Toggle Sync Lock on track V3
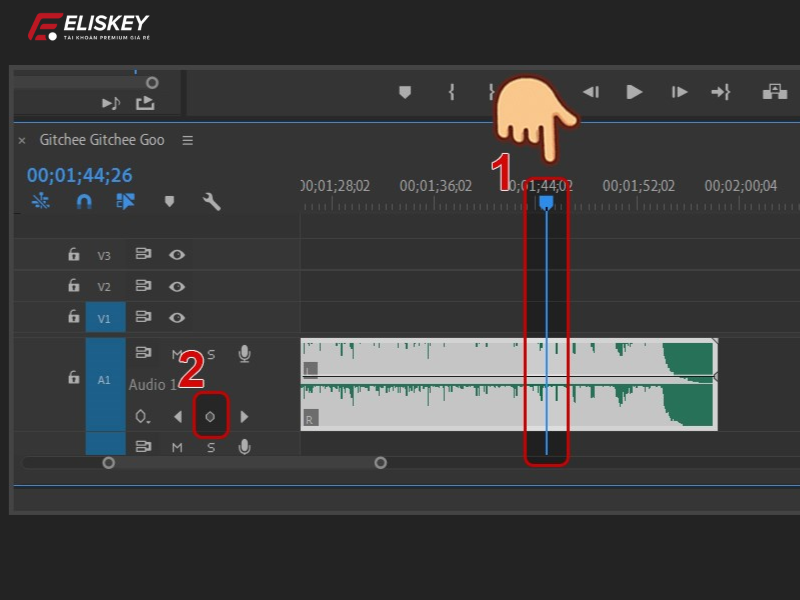This screenshot has width=800, height=600. point(143,254)
